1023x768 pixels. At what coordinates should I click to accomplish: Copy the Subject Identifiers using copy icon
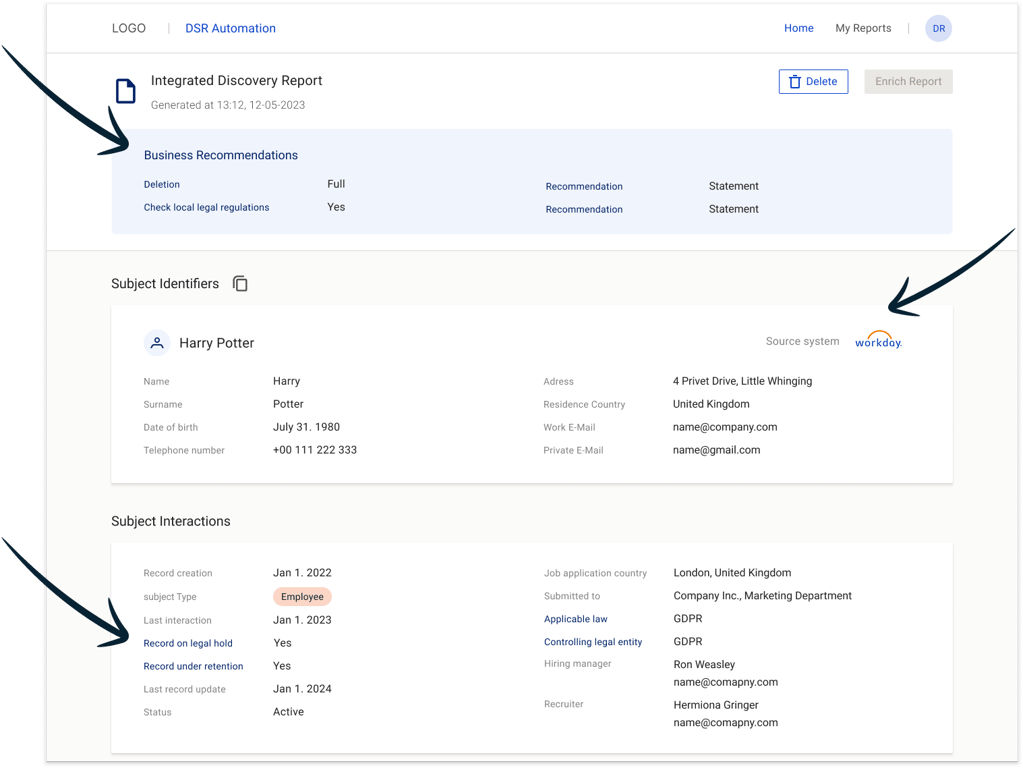pos(240,284)
